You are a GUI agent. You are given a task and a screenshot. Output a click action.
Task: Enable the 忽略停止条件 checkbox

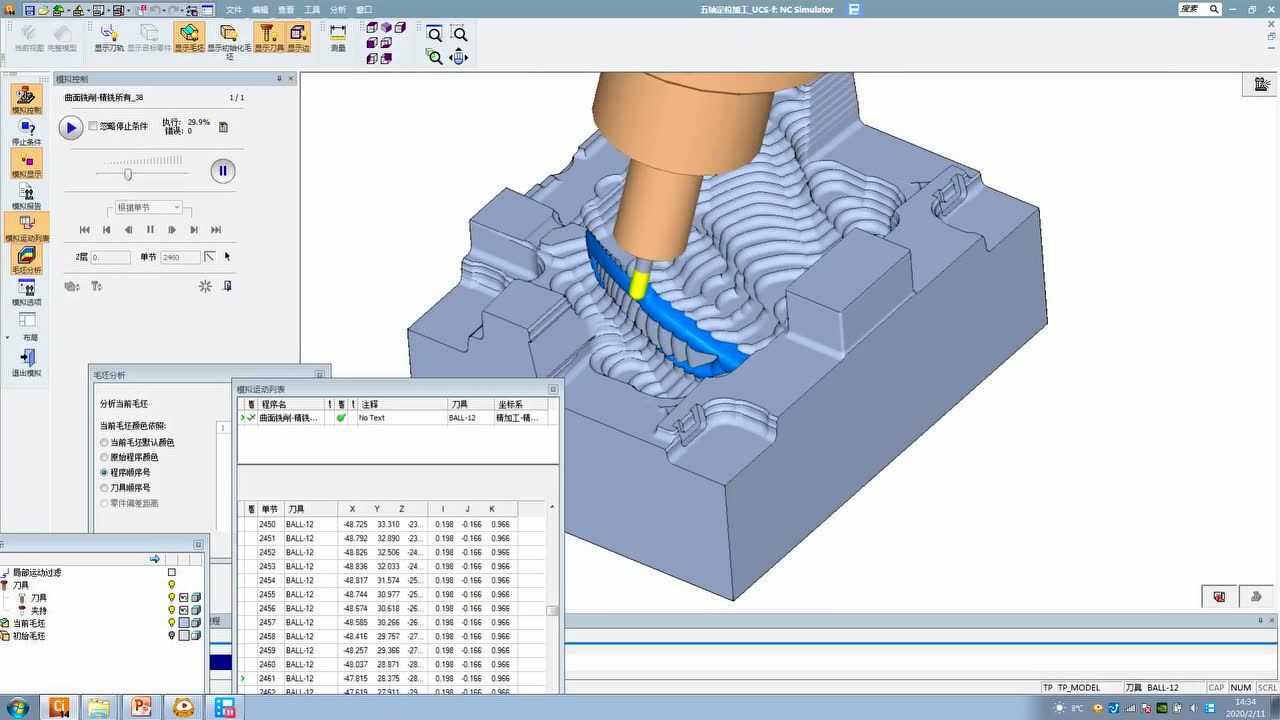click(94, 126)
